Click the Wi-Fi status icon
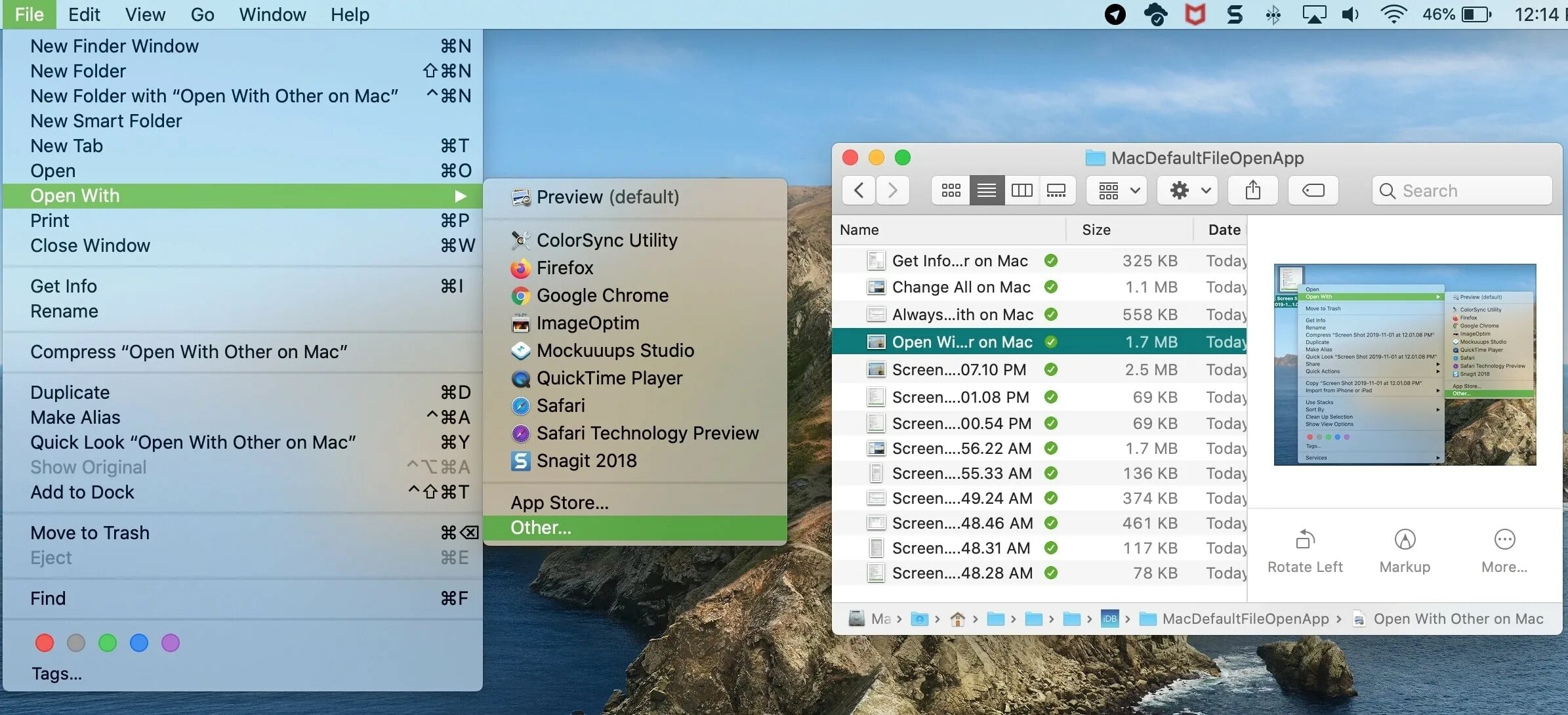Viewport: 1568px width, 715px height. click(1393, 14)
